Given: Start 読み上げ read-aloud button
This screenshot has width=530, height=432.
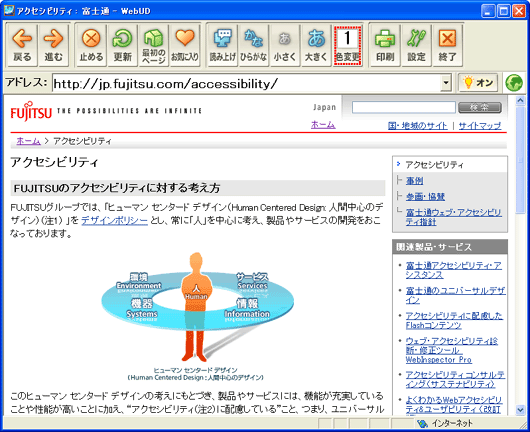Looking at the screenshot, I should coord(222,45).
